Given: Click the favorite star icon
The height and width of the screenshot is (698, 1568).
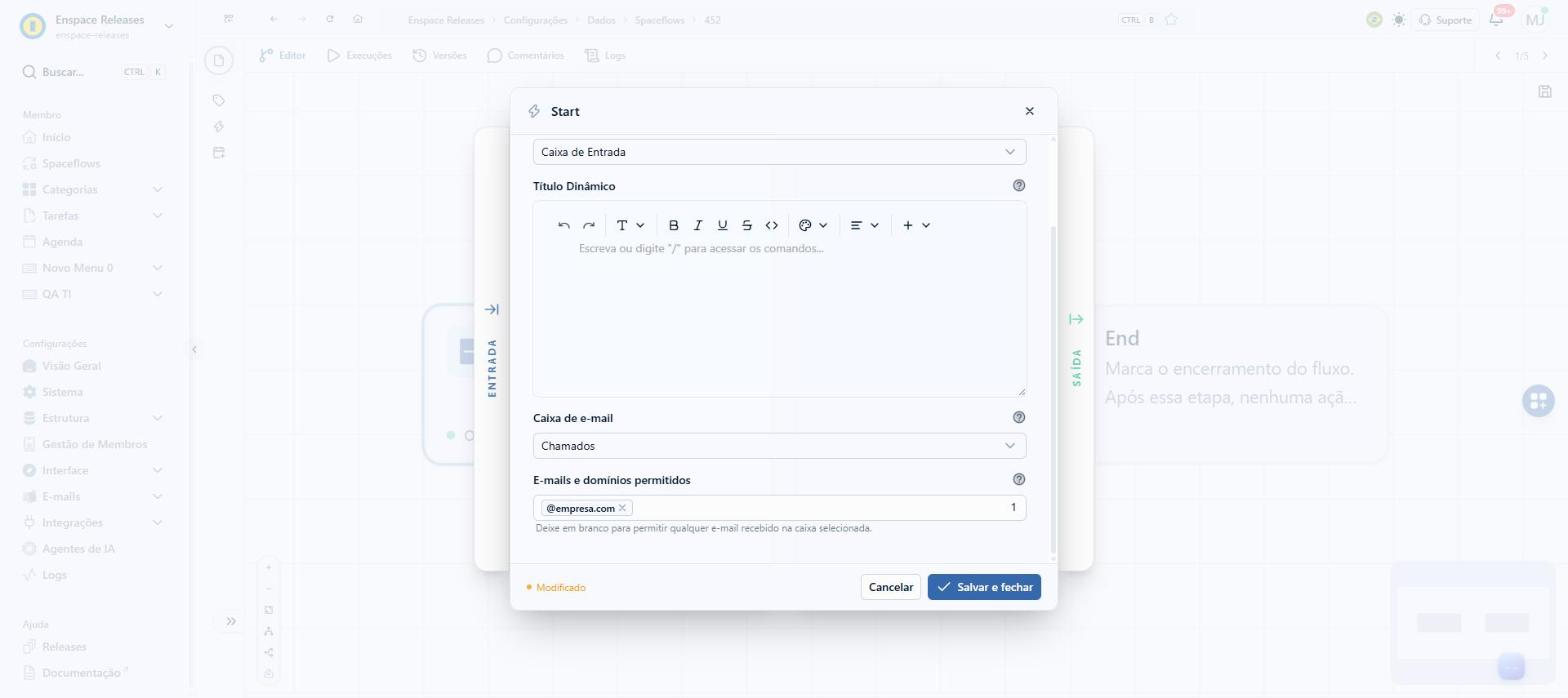Looking at the screenshot, I should (1171, 20).
